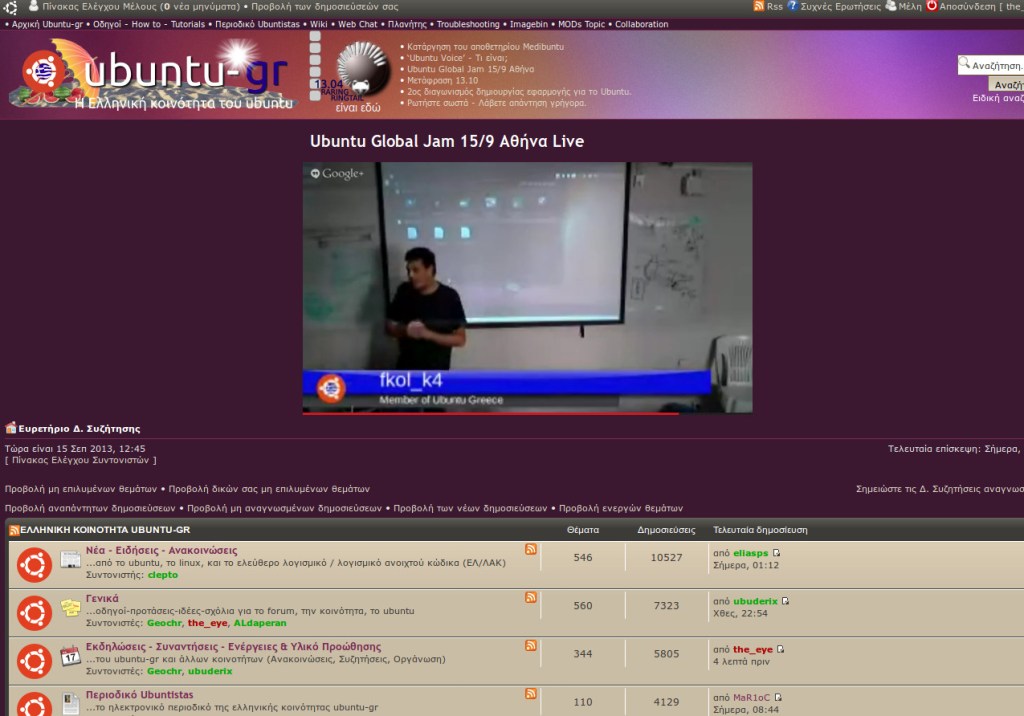Click moderator clepto link
The image size is (1024, 716).
coord(163,574)
